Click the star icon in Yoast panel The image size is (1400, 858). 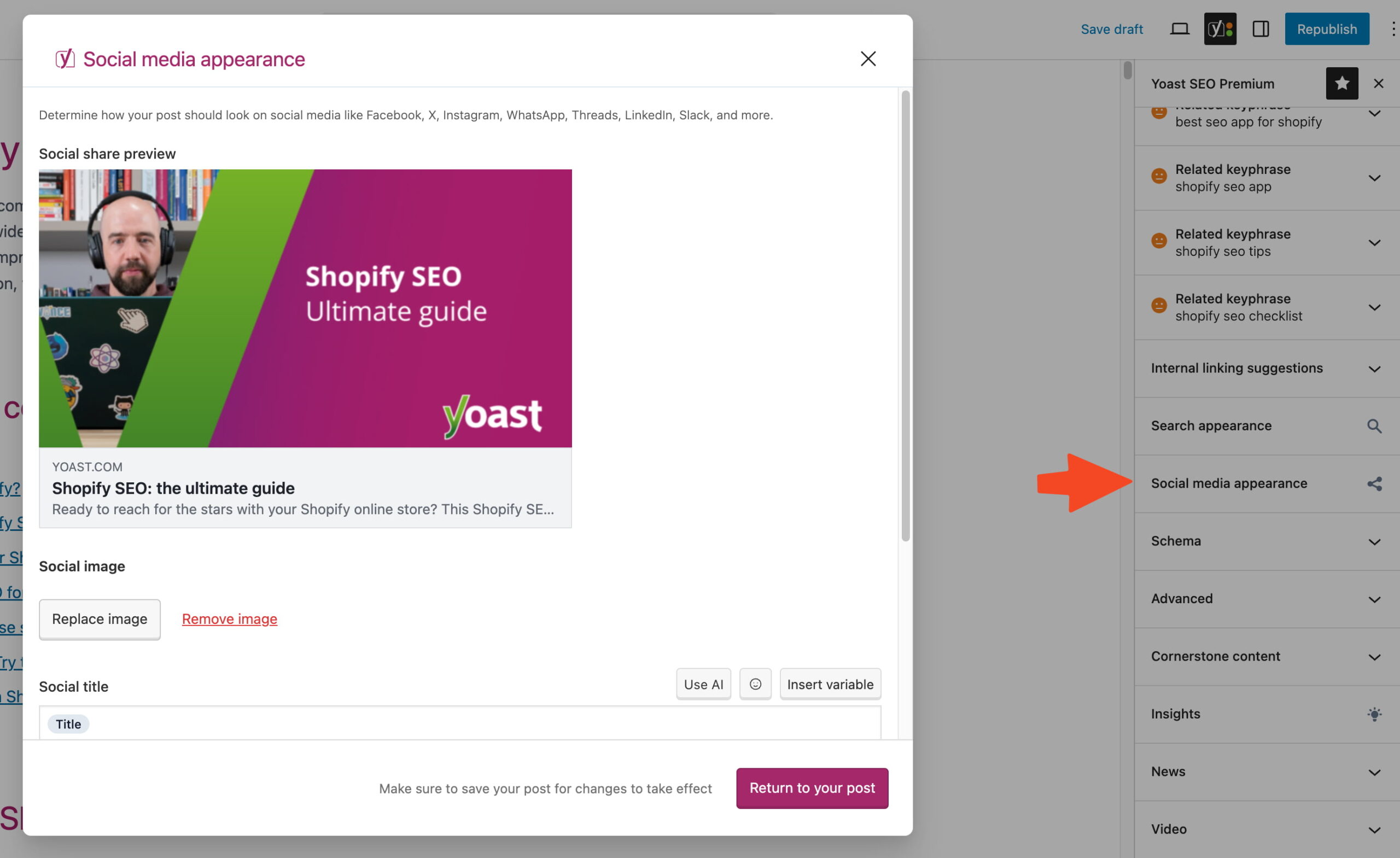tap(1341, 84)
